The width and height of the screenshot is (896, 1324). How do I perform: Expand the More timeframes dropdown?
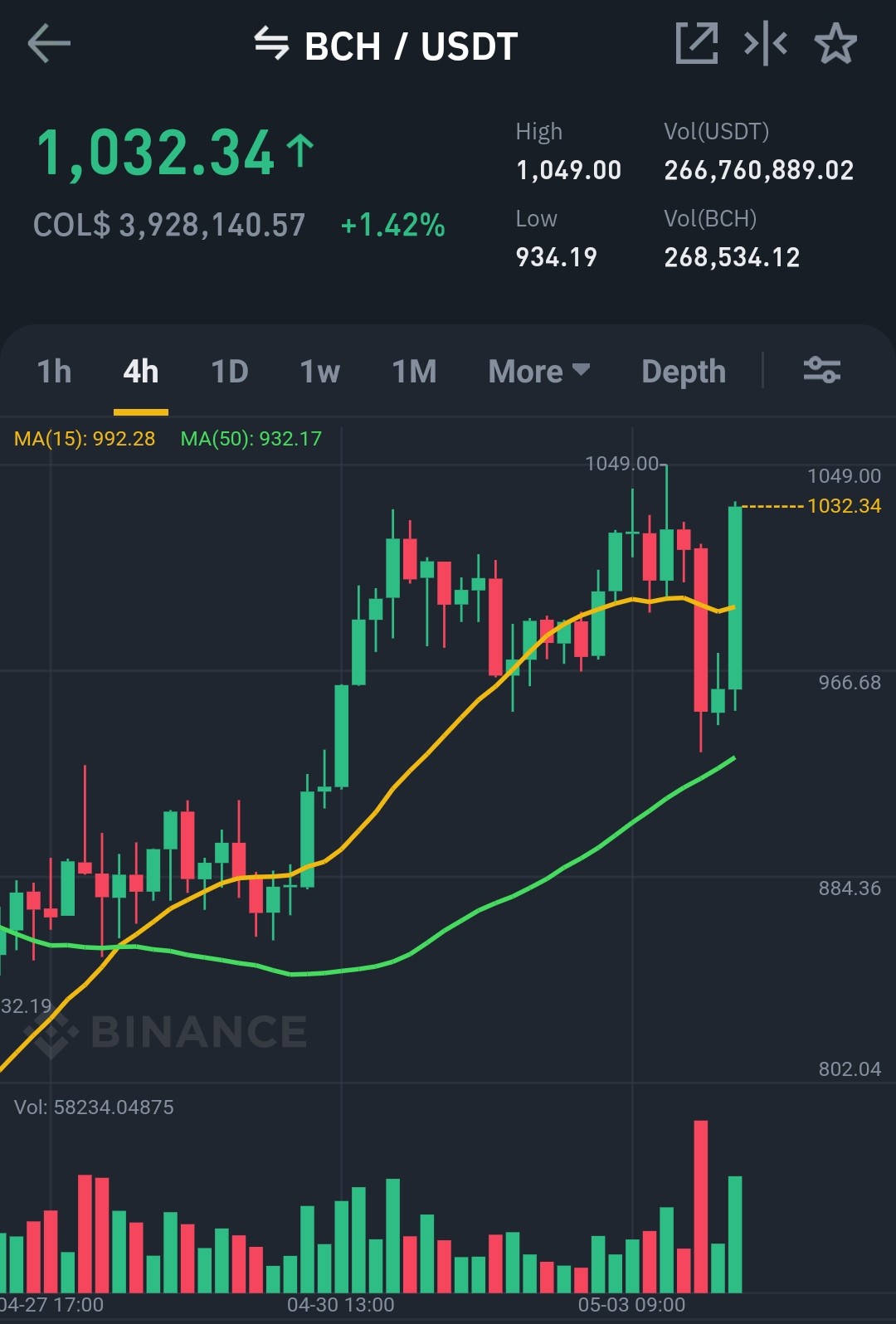point(539,371)
